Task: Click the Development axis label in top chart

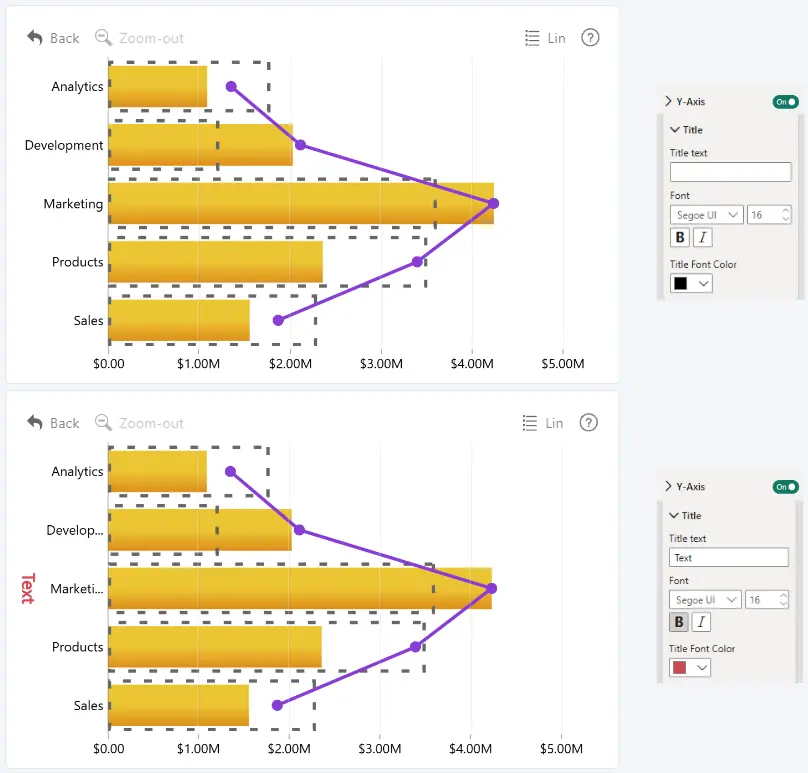Action: (64, 145)
